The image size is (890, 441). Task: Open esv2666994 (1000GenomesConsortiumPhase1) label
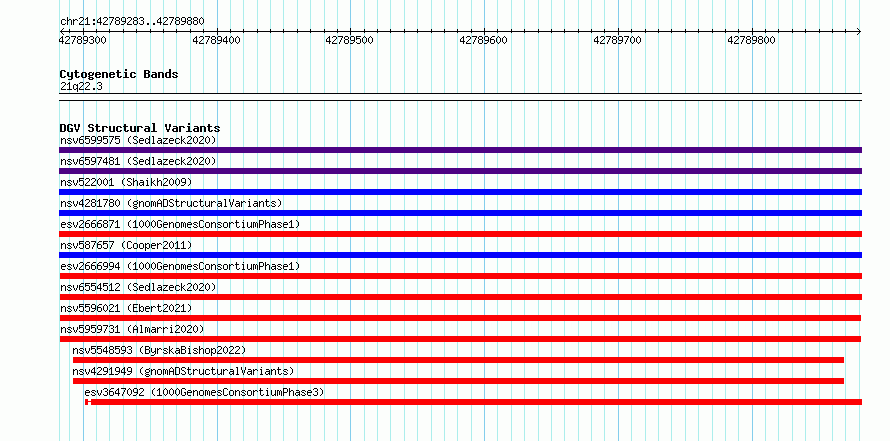pyautogui.click(x=180, y=266)
